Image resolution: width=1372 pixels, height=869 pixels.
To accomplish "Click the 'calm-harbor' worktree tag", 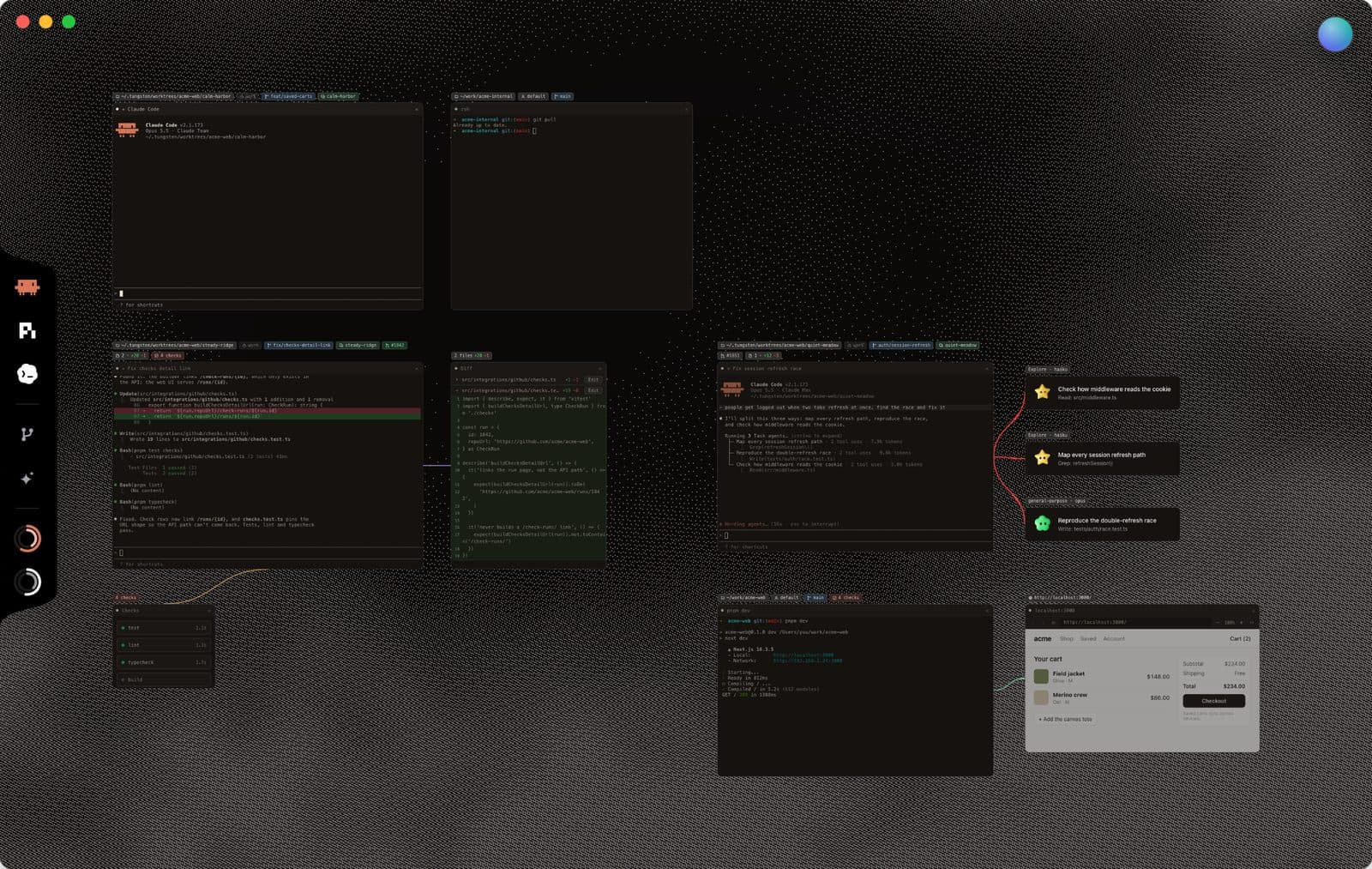I will point(339,96).
